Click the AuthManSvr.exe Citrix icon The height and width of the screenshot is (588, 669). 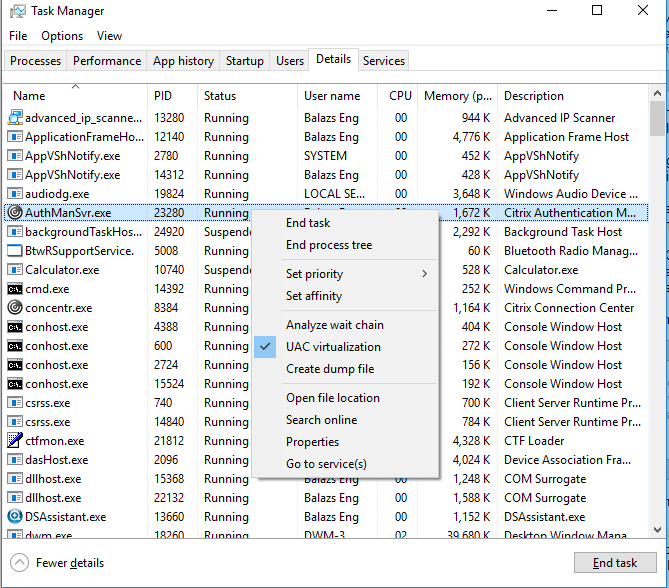click(15, 212)
